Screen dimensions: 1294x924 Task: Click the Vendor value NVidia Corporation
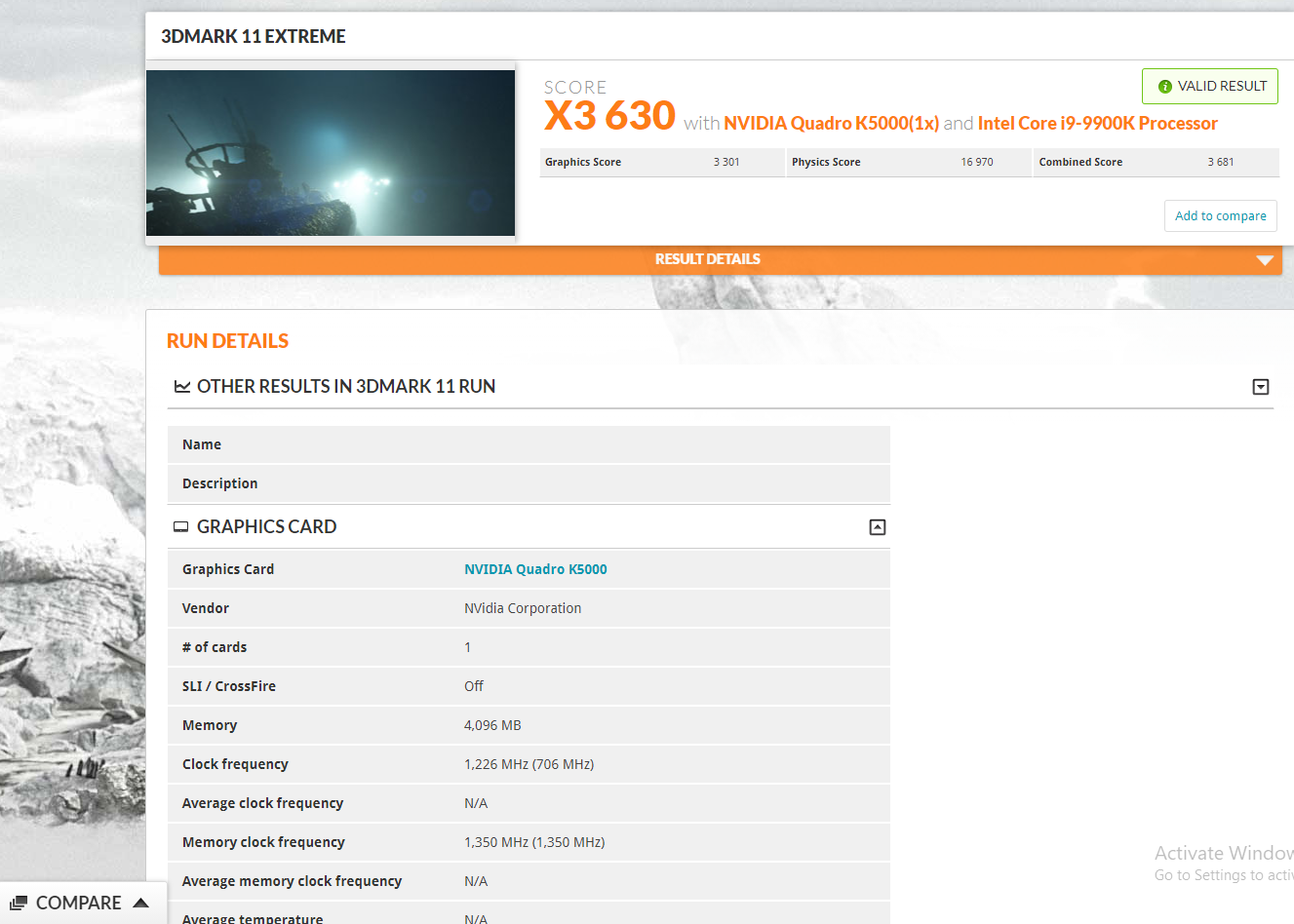coord(523,608)
